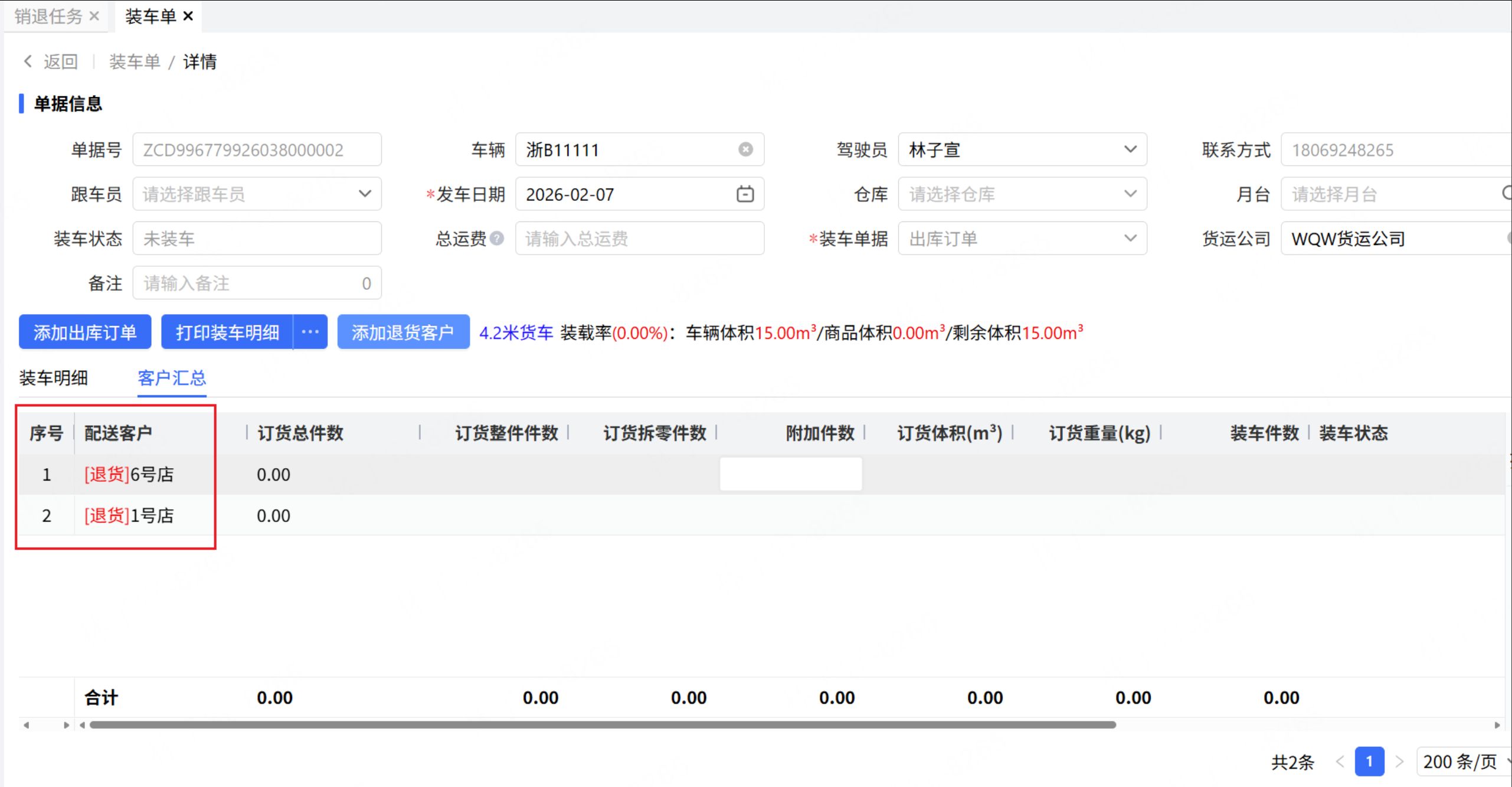Screen dimensions: 1512x787
Task: Click the 总运费 help question icon
Action: 497,238
